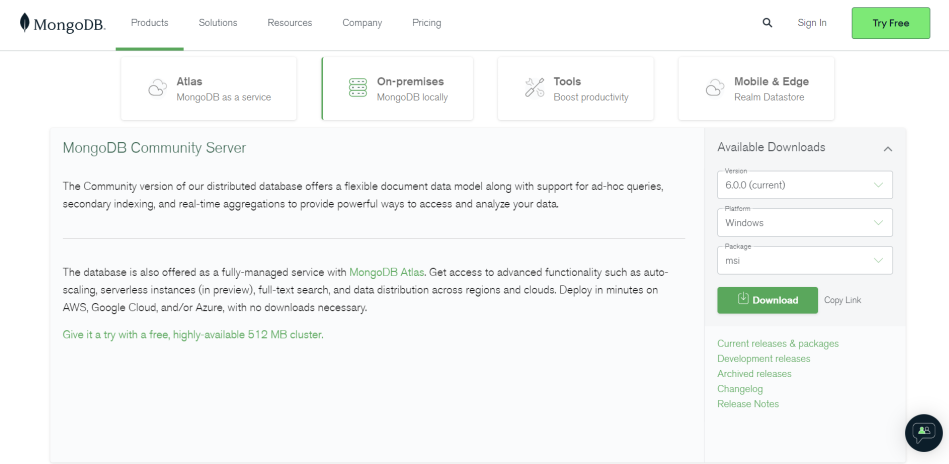Click the download arrow icon in Download button

(x=743, y=299)
